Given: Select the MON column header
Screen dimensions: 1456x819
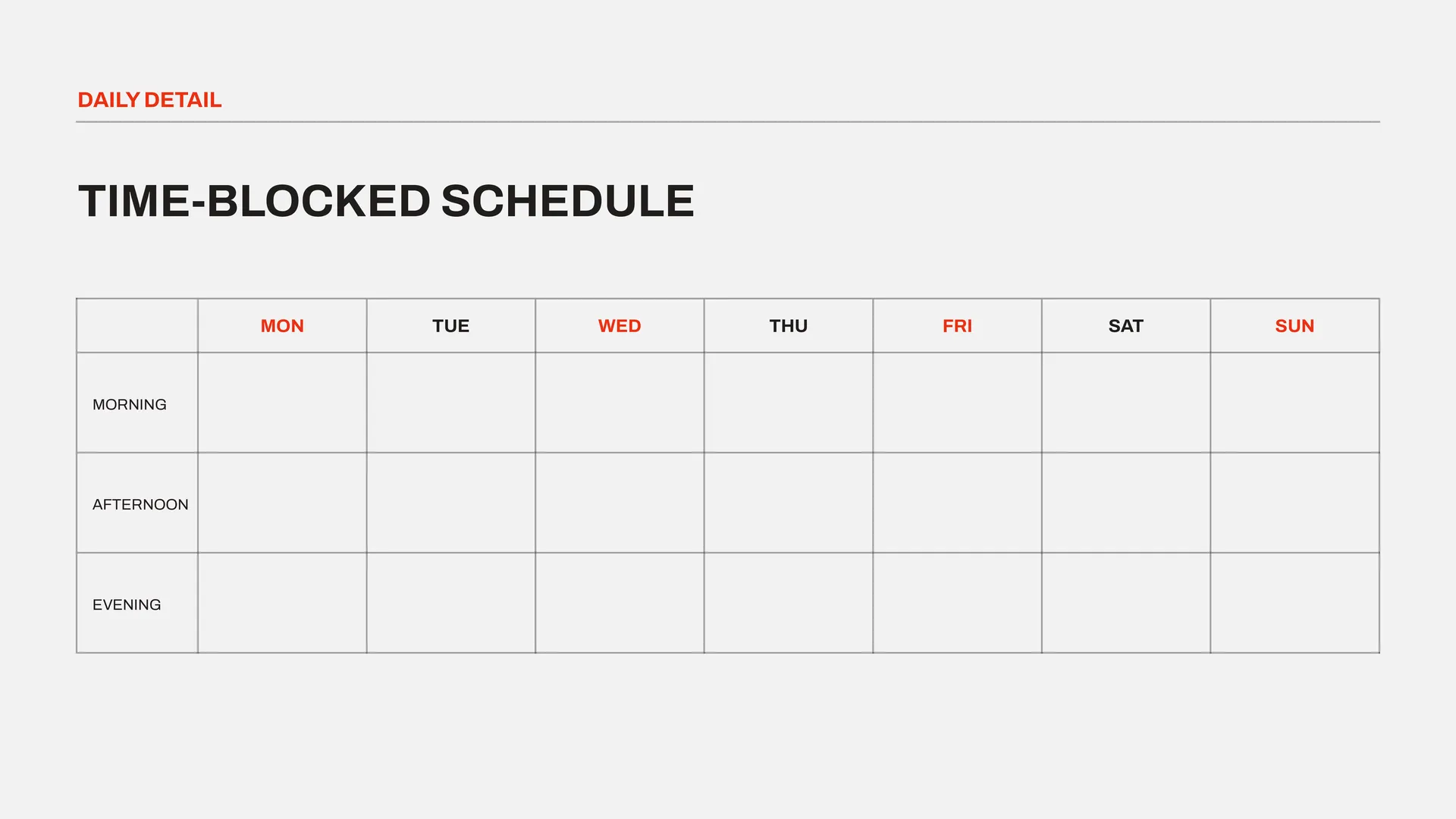Looking at the screenshot, I should click(x=282, y=326).
